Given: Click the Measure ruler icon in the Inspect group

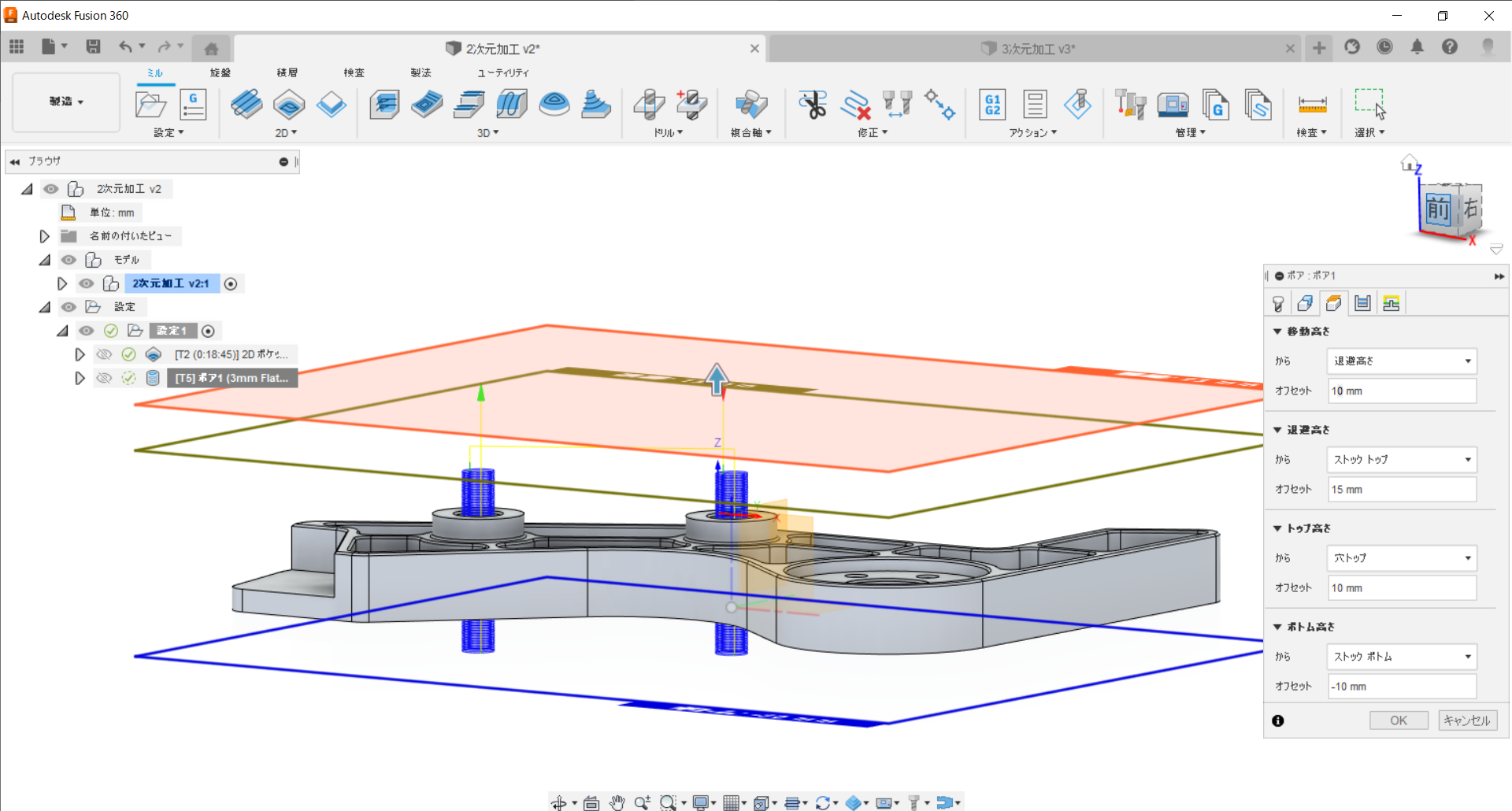Looking at the screenshot, I should tap(1312, 104).
